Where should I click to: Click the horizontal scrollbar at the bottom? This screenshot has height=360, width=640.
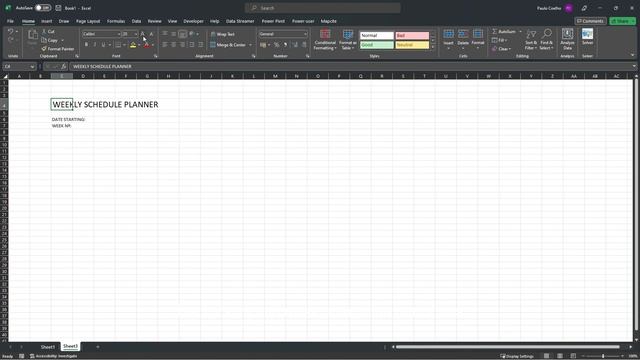[508, 347]
